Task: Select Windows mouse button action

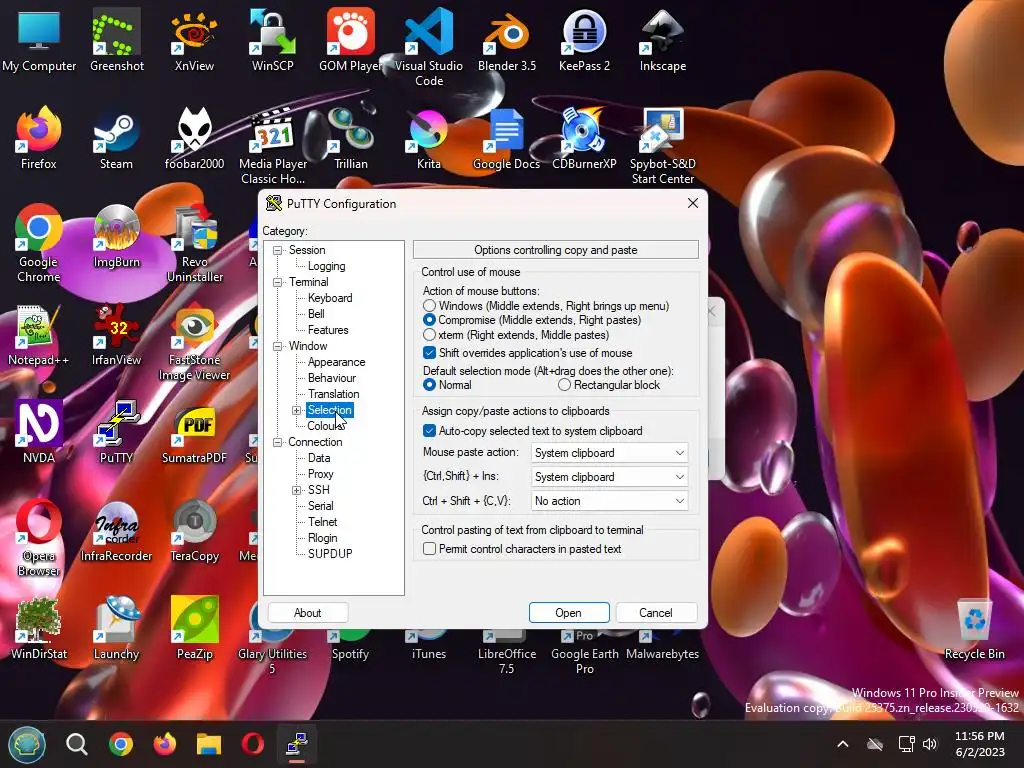Action: click(546, 306)
